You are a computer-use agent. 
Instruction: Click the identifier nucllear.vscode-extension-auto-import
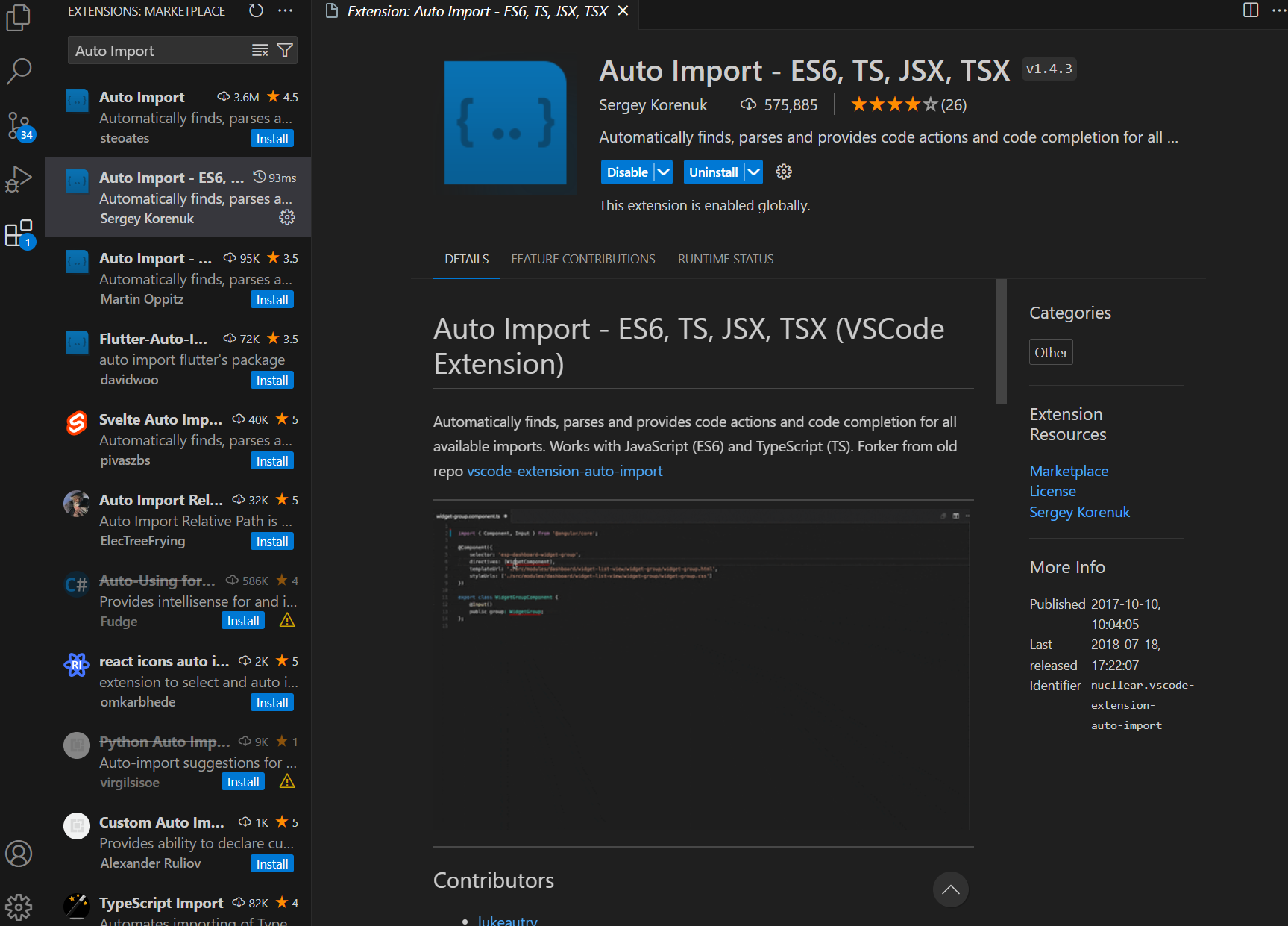[x=1141, y=705]
